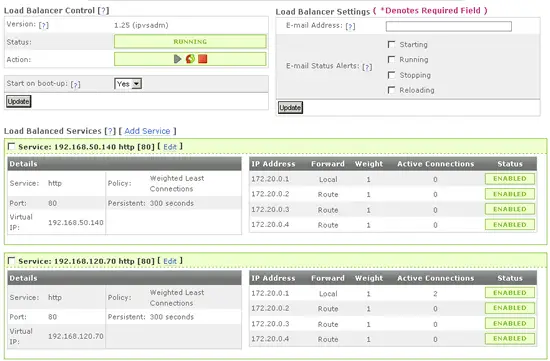Click the Local forward cell of service 192.168.50.140
The height and width of the screenshot is (361, 550).
328,179
